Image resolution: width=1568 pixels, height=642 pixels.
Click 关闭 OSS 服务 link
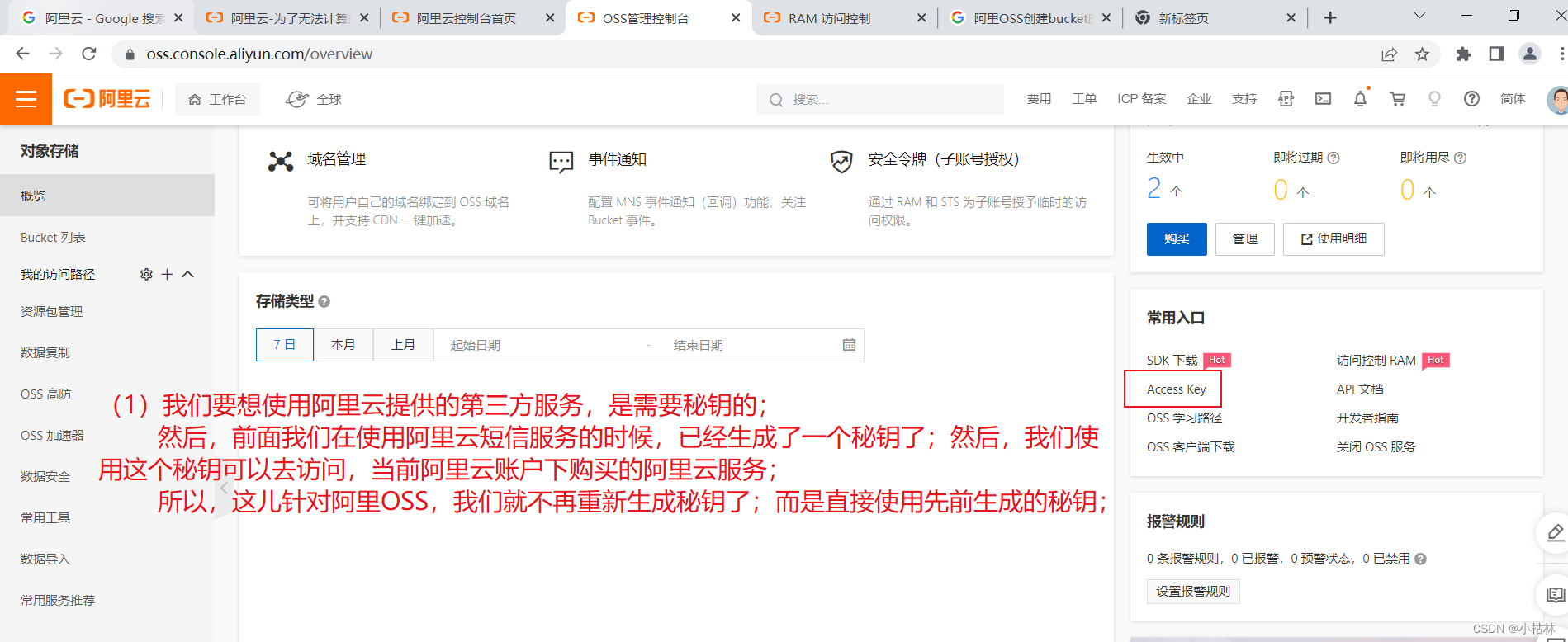point(1376,446)
